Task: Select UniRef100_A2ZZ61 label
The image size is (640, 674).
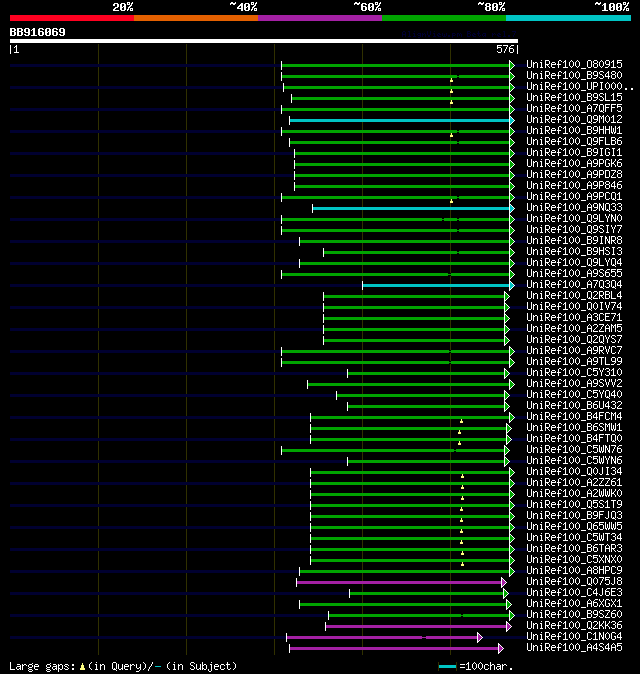Action: (x=574, y=483)
